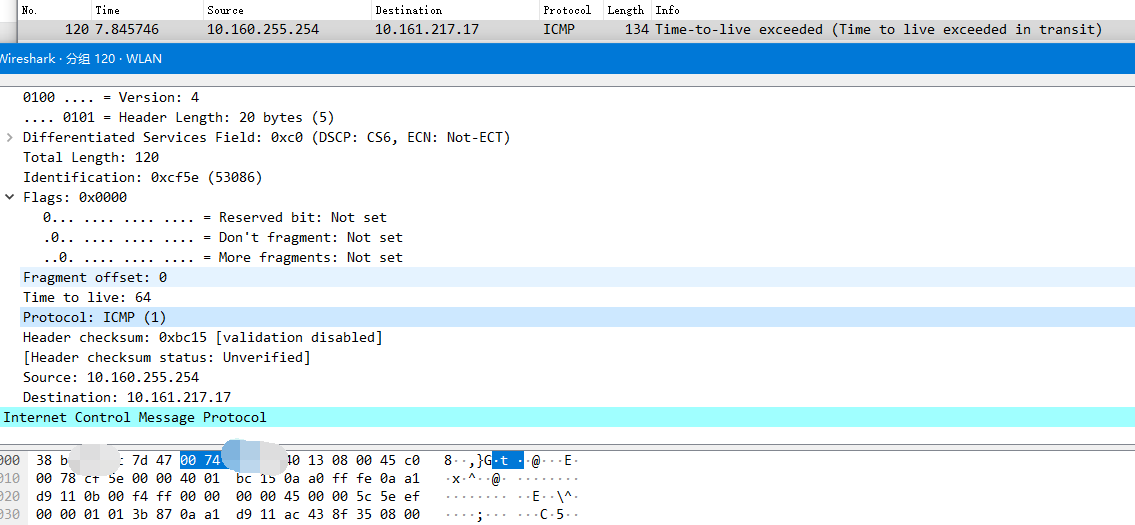Sort by the Source column header
The width and height of the screenshot is (1135, 525).
[x=287, y=10]
